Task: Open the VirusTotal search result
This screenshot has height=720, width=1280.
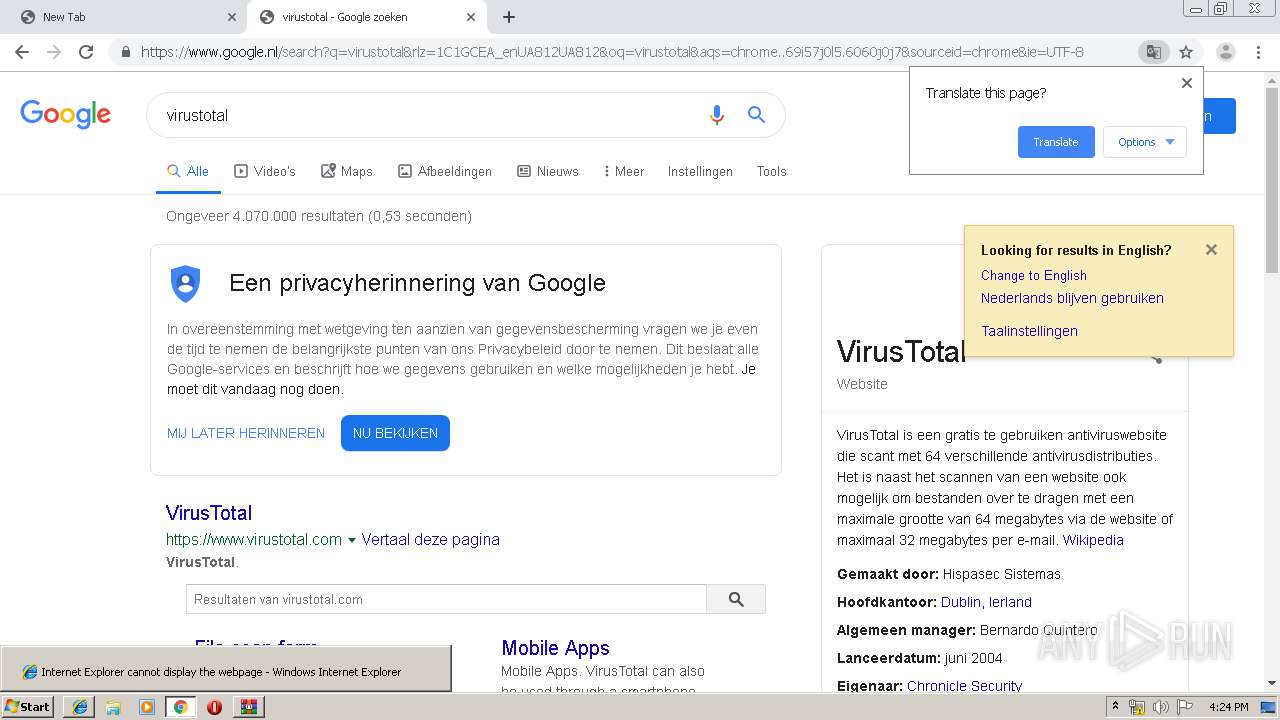Action: [x=209, y=513]
